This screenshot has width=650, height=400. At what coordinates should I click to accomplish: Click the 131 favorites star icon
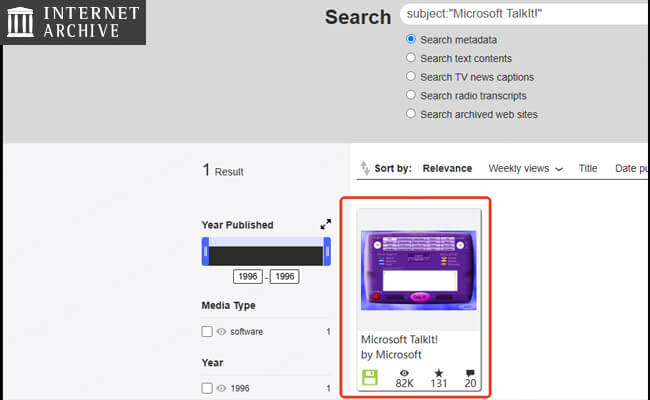point(439,373)
